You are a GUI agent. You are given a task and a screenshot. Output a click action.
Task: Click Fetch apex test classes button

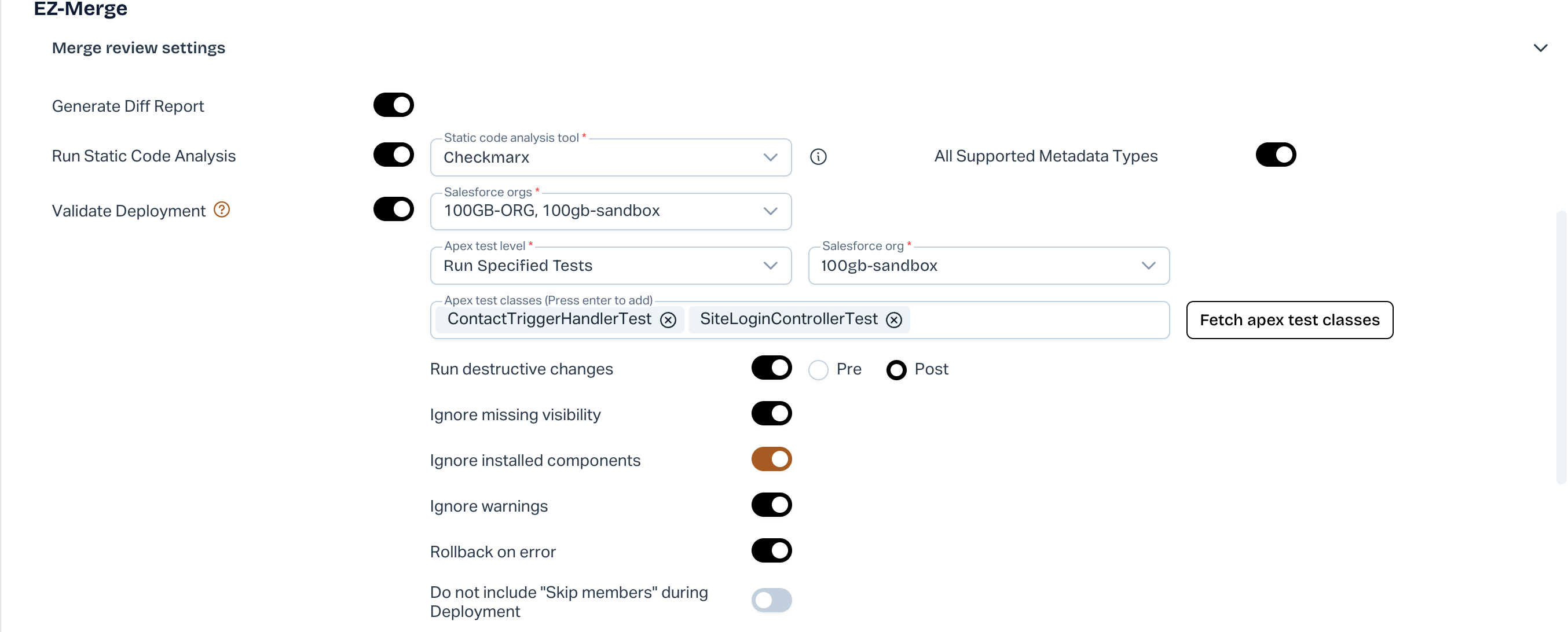(x=1289, y=320)
